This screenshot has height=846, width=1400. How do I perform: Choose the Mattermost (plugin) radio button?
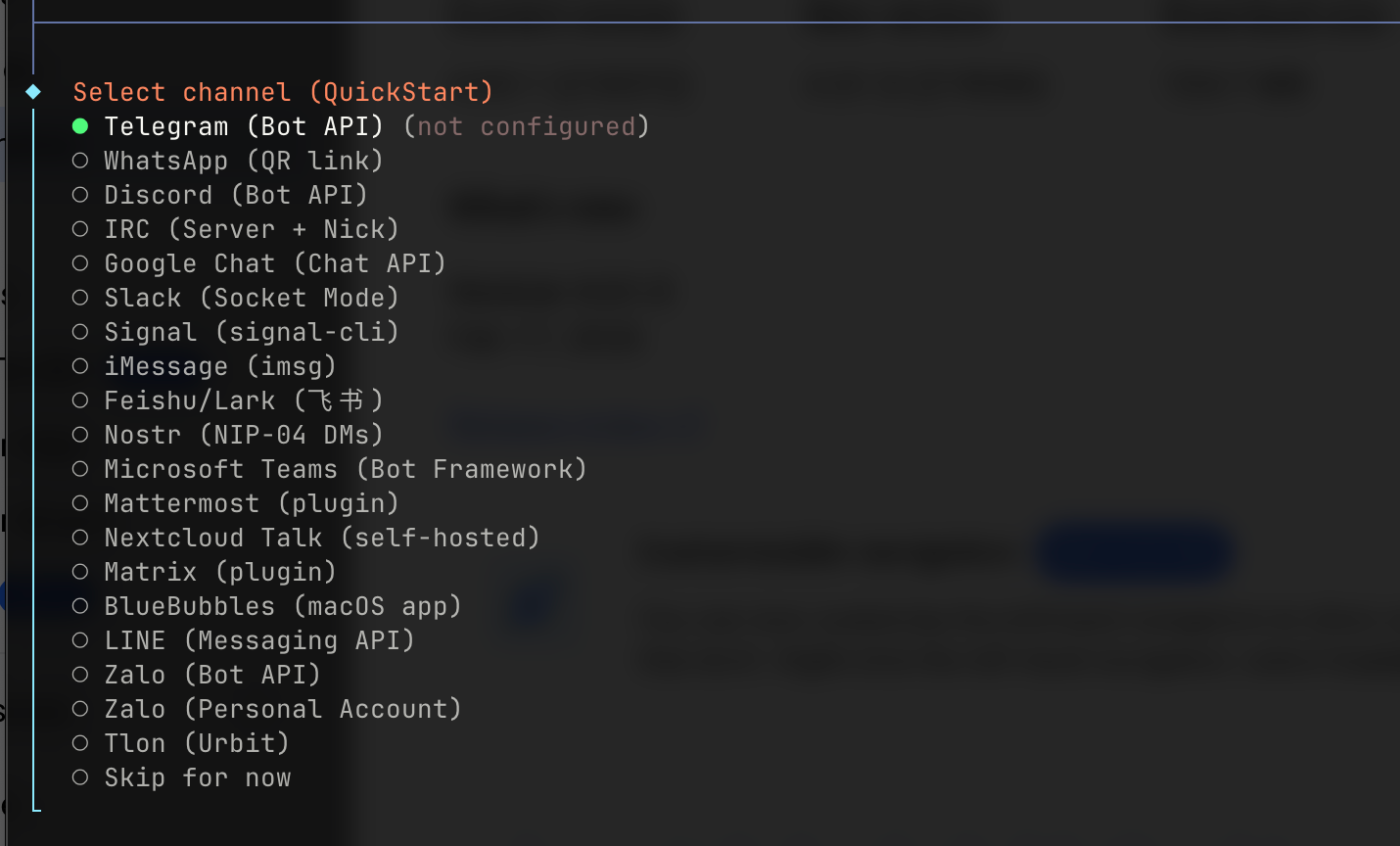click(80, 503)
